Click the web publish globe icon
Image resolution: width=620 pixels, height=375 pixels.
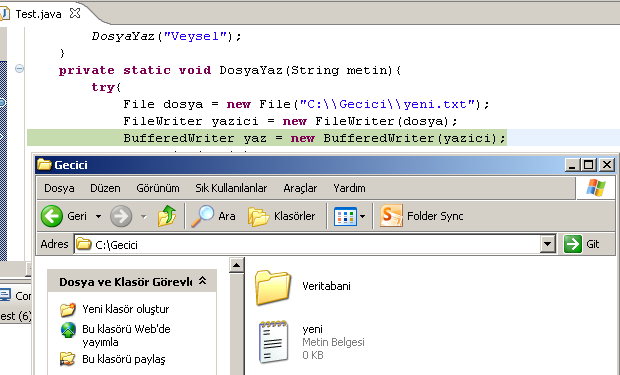click(68, 330)
